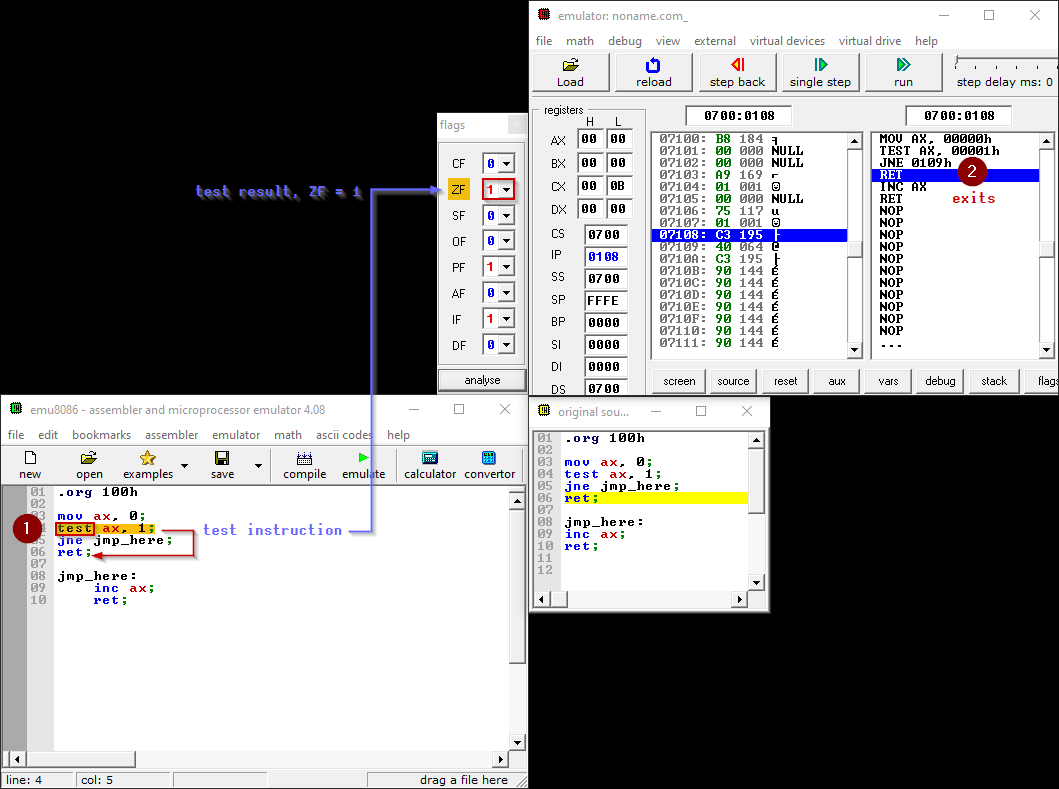Open the math menu in editor
1059x789 pixels.
[288, 434]
